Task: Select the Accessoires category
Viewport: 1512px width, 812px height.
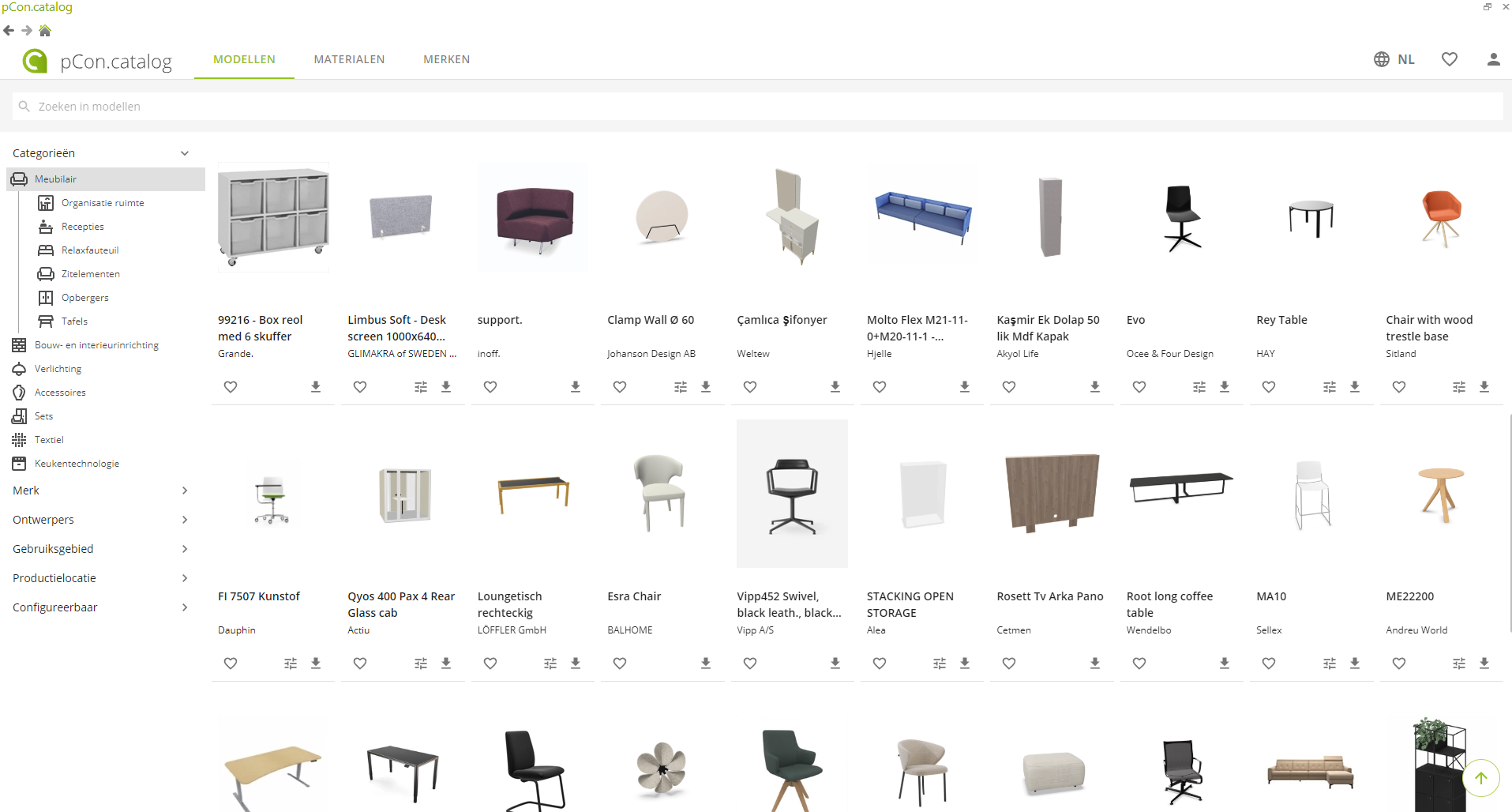Action: (x=60, y=393)
